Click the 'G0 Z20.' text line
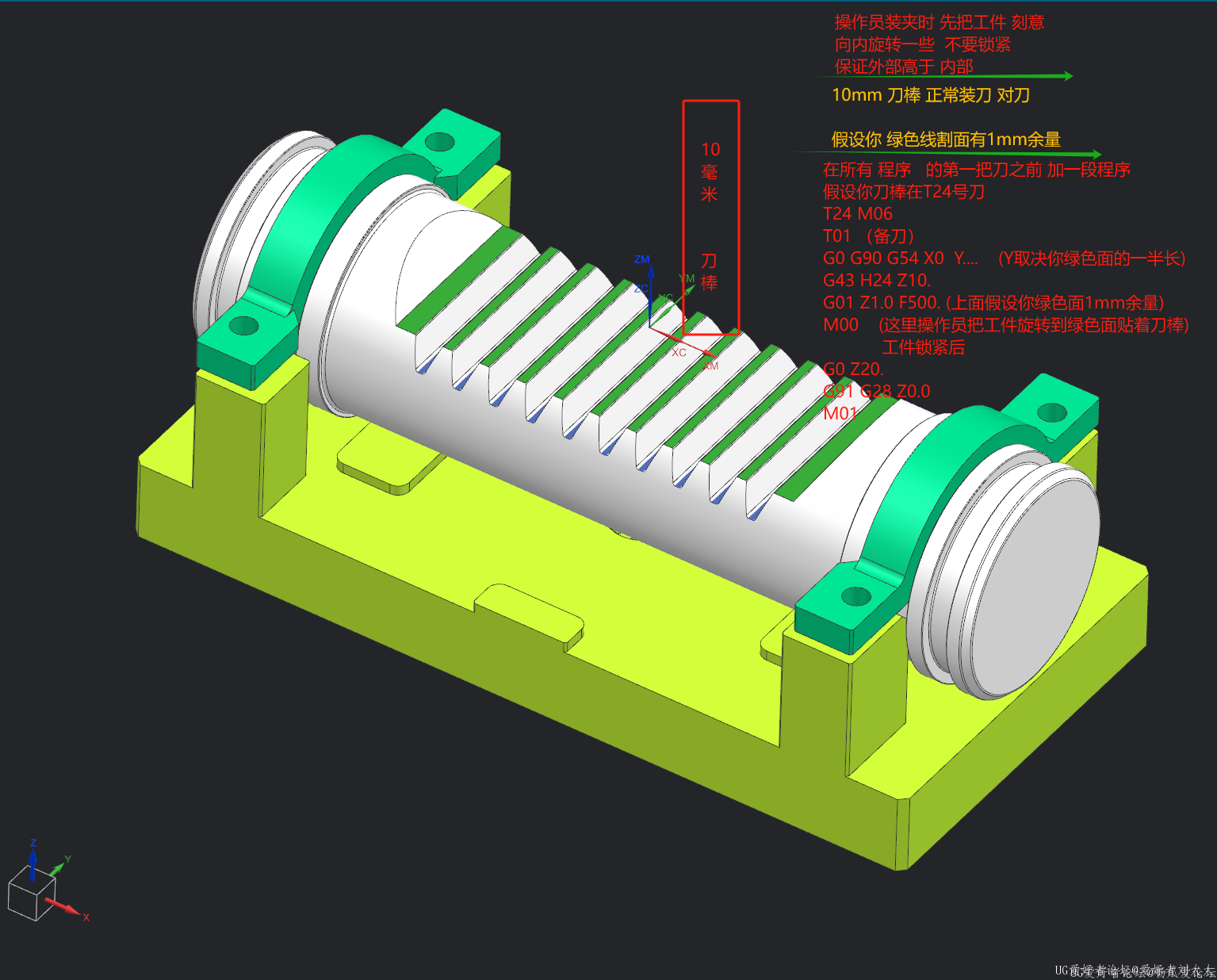Screen dimensions: 1217x980 853,369
